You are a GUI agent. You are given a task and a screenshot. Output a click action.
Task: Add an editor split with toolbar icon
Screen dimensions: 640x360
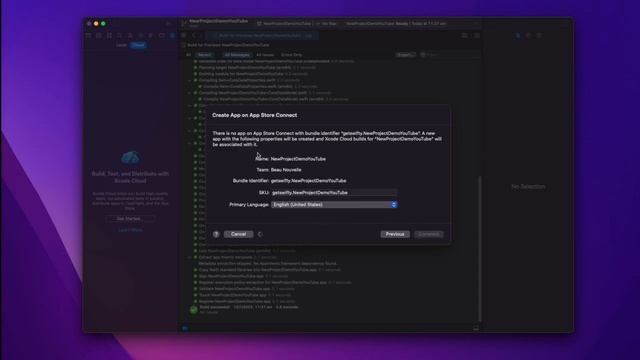tap(476, 36)
